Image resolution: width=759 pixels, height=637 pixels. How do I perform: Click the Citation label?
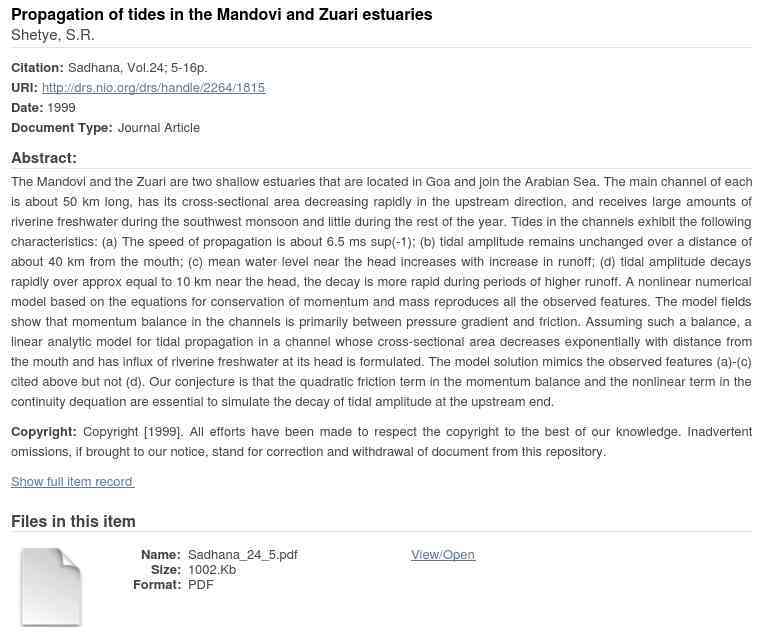pos(37,68)
